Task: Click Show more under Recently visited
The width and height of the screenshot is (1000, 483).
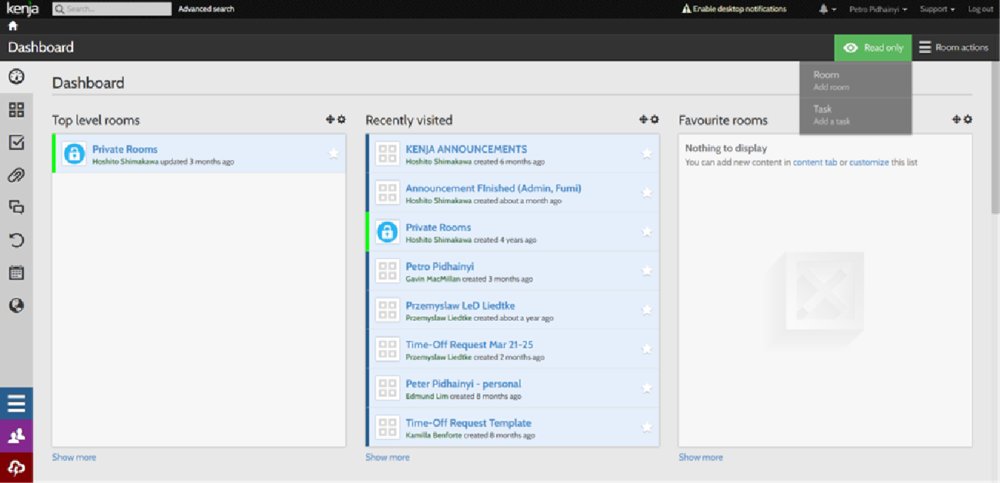Action: point(387,457)
